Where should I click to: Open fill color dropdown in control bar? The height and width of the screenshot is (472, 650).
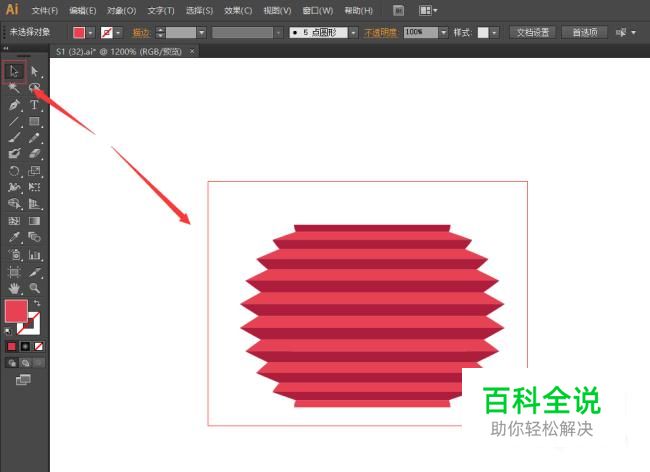point(90,32)
